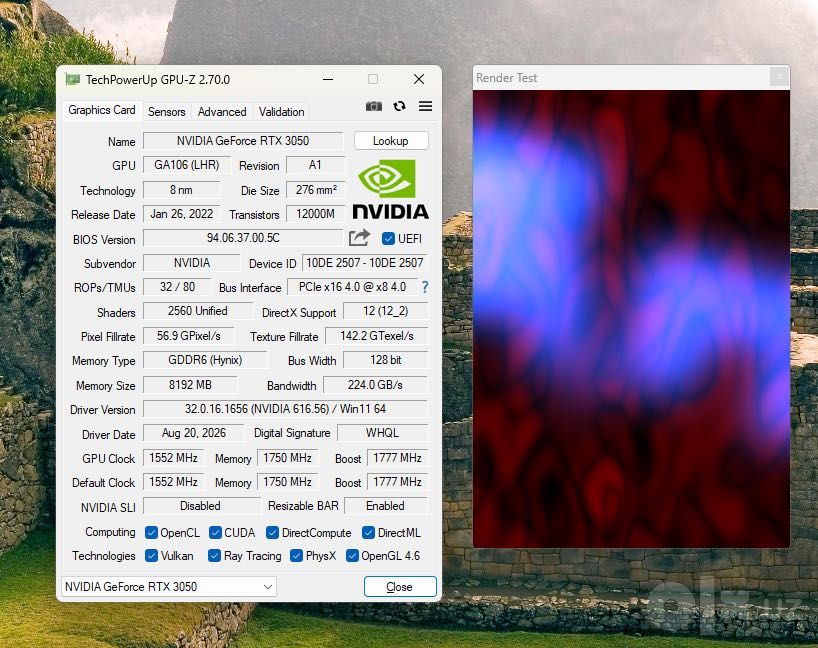Toggle the Vulkan checkbox
This screenshot has width=818, height=648.
click(151, 556)
